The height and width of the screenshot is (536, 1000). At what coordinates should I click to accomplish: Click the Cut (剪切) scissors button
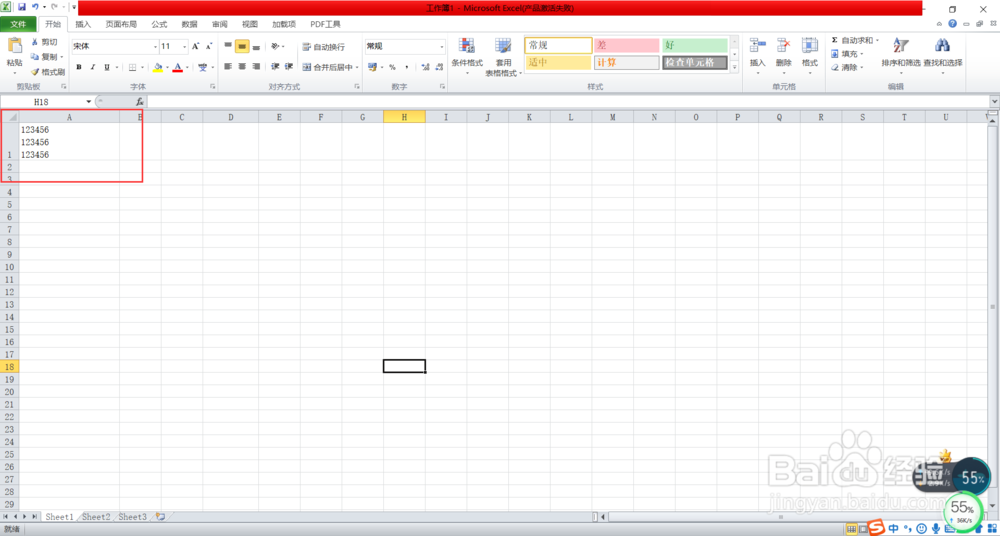click(x=45, y=42)
